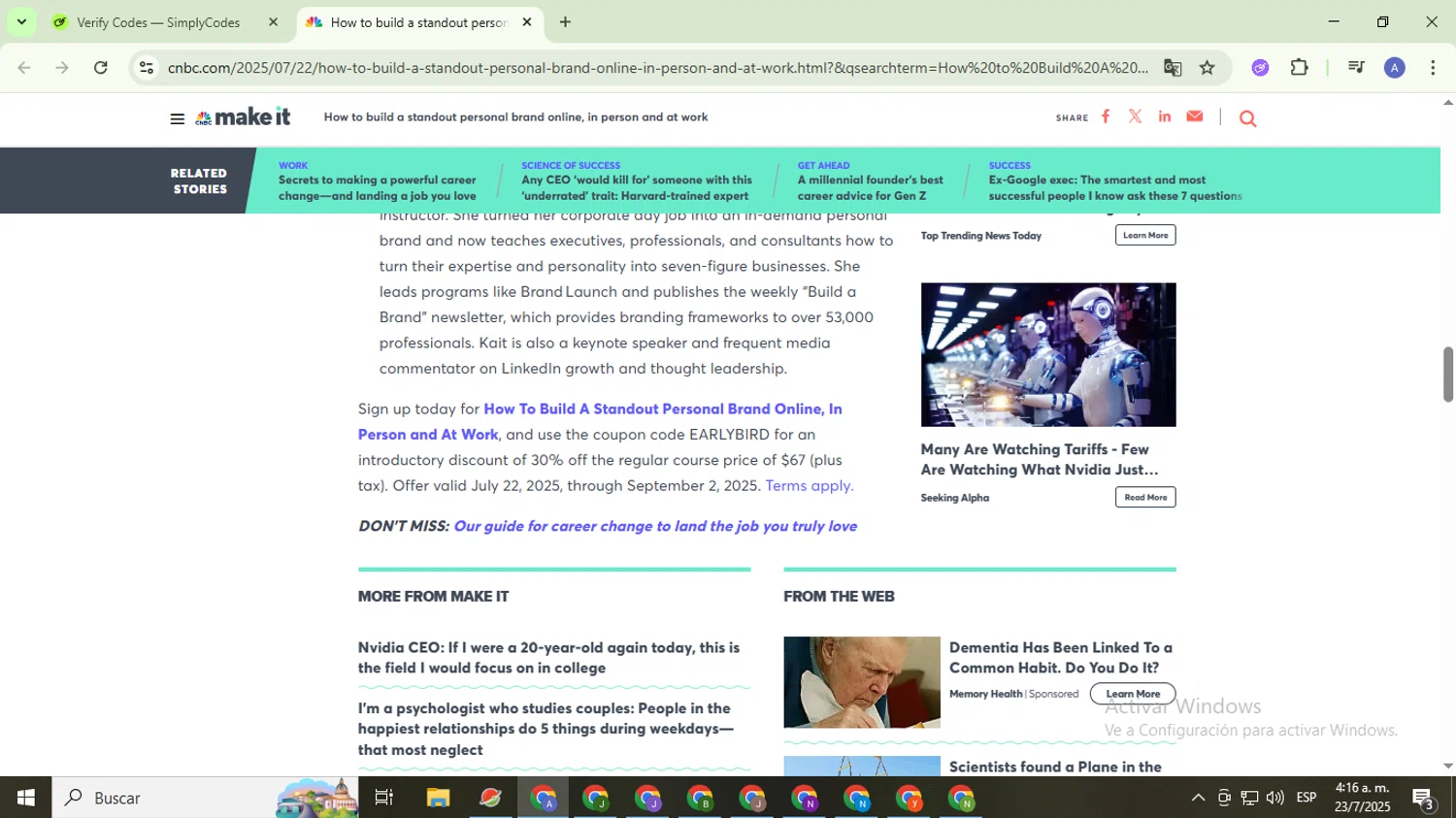Open the notifications action center
Screen dimensions: 1456x818
(1424, 799)
